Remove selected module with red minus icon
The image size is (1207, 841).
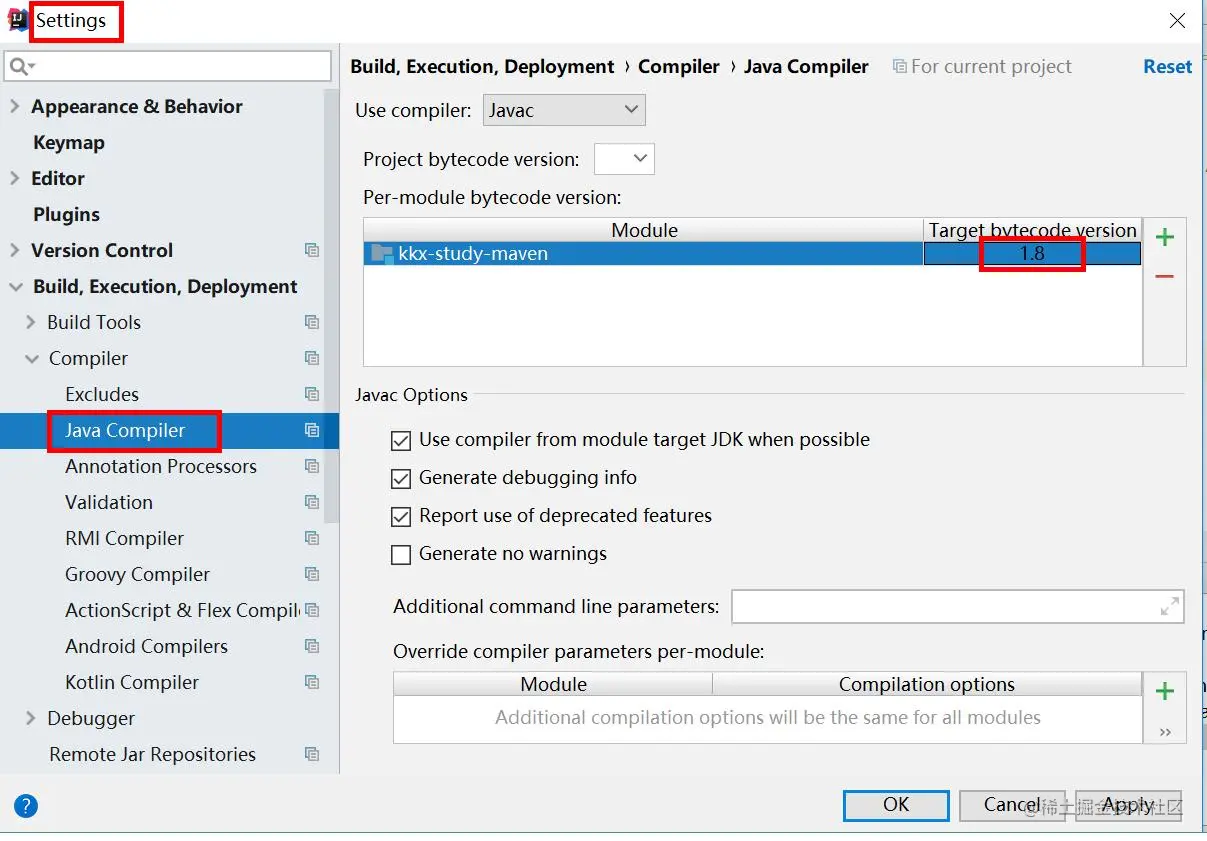coord(1164,276)
